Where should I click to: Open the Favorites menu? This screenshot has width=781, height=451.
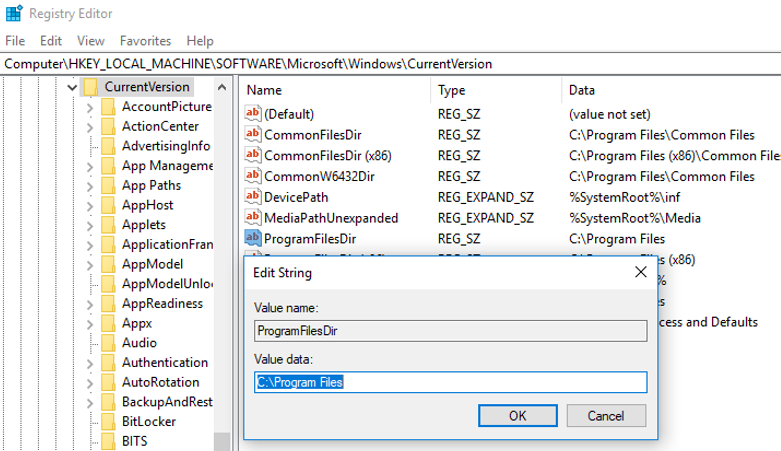click(x=145, y=40)
